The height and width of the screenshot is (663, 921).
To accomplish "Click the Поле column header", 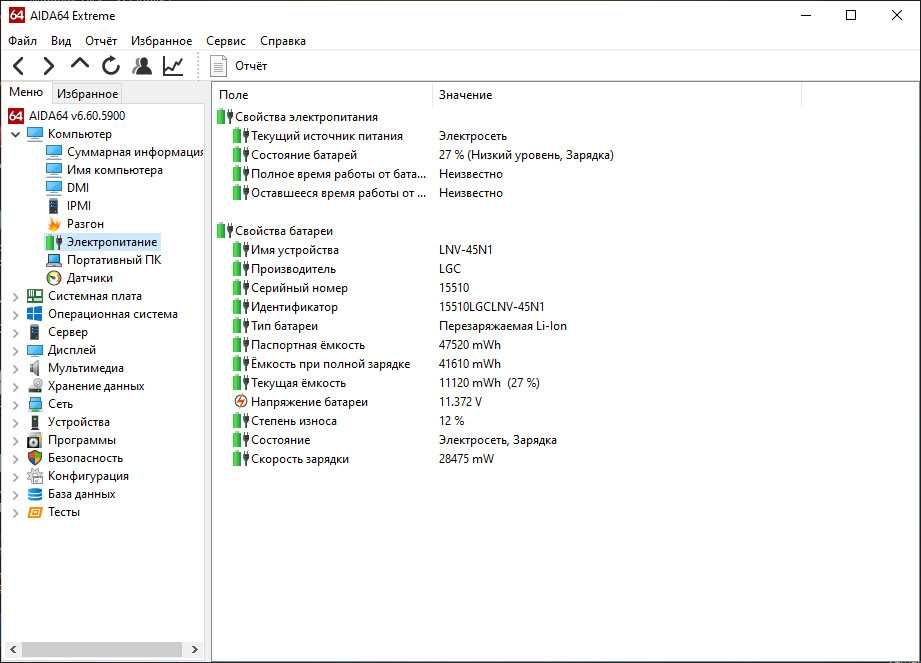I will point(322,95).
